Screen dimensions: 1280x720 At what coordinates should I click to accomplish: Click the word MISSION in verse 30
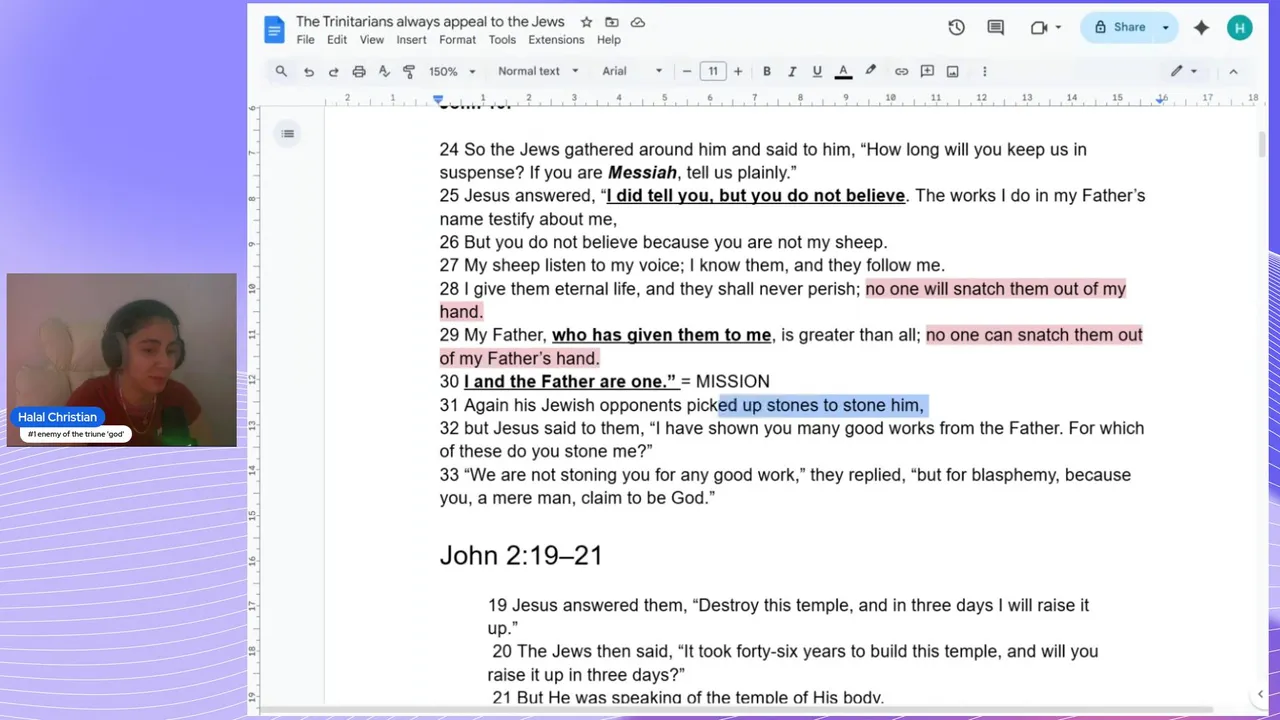(732, 381)
